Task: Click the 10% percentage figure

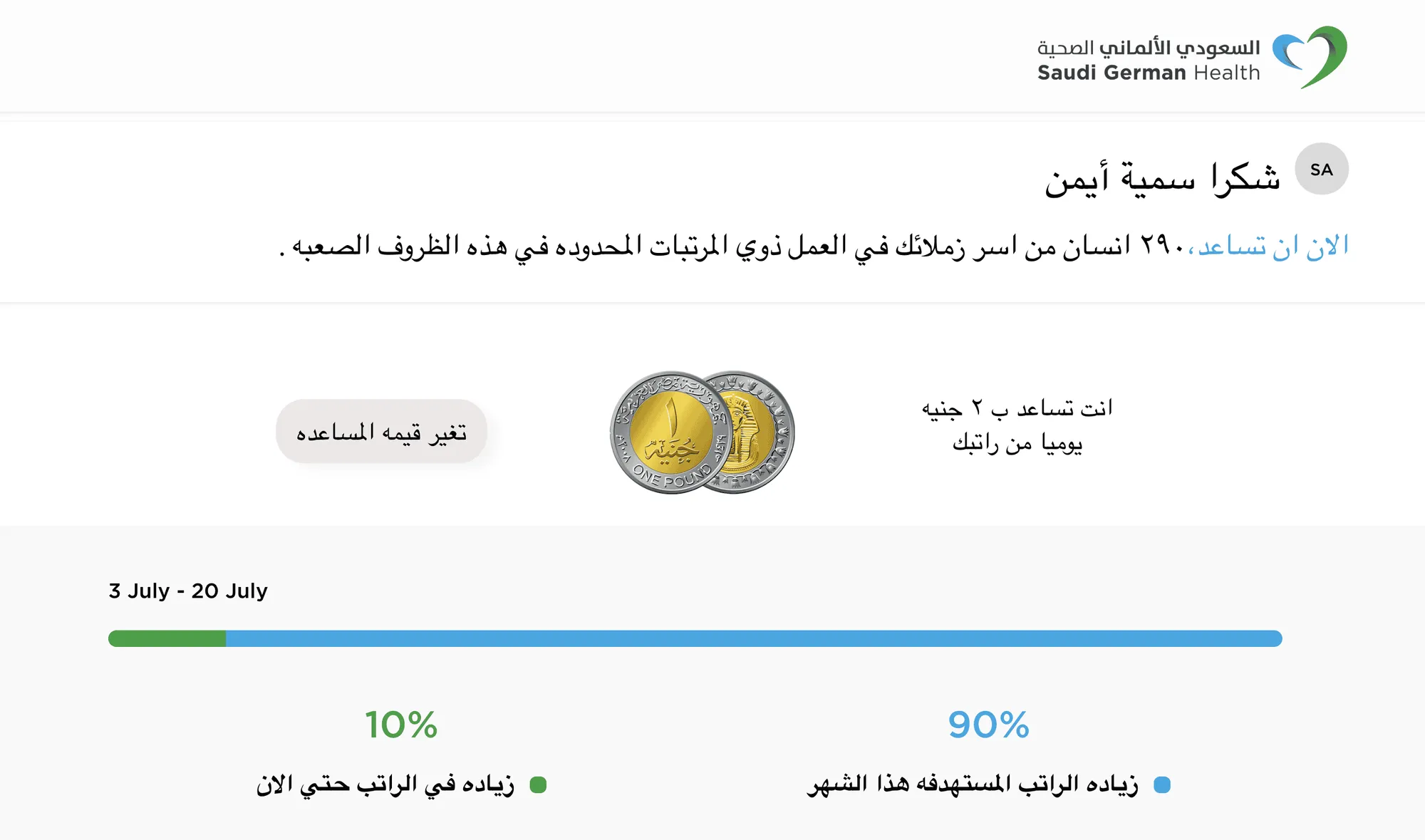Action: [401, 725]
